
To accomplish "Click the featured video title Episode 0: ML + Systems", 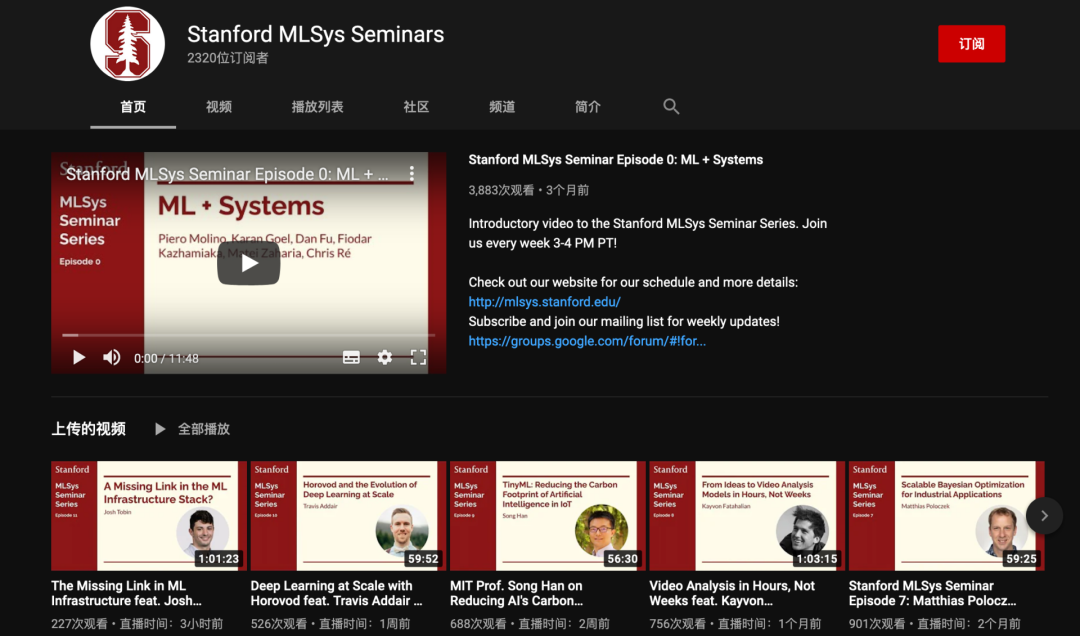I will tap(616, 160).
